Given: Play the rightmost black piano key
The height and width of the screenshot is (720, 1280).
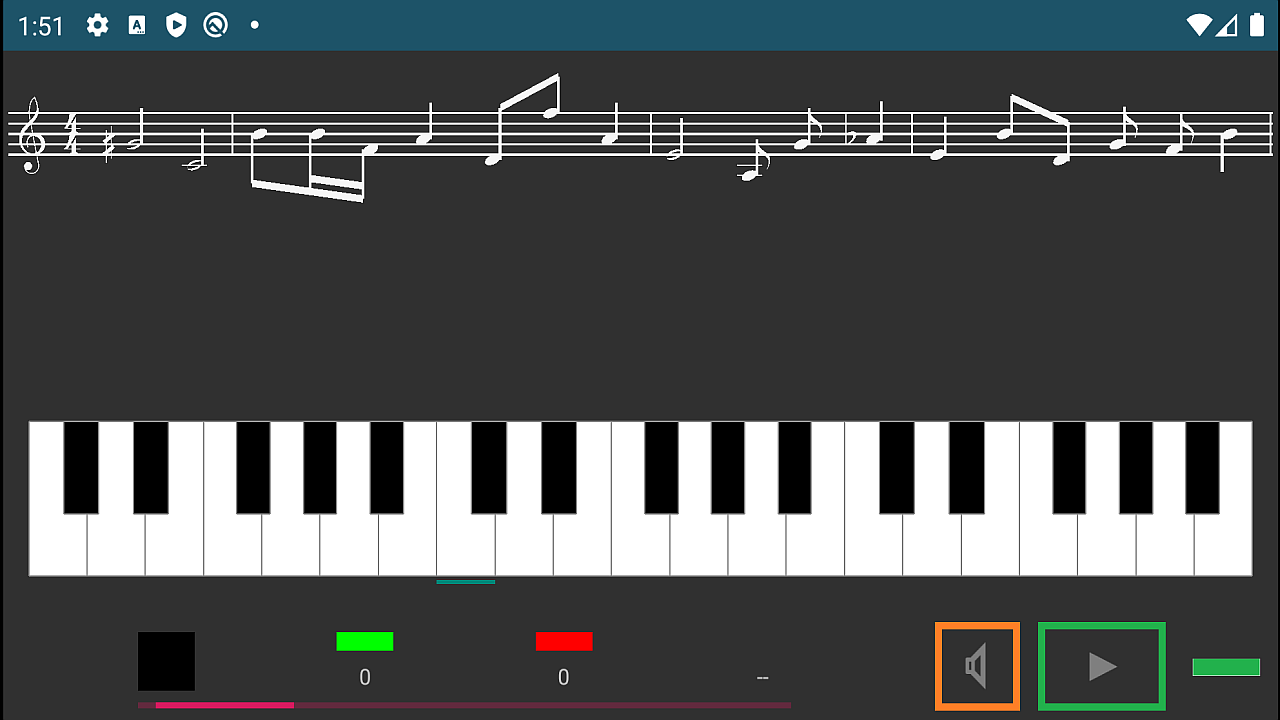Looking at the screenshot, I should coord(1202,467).
